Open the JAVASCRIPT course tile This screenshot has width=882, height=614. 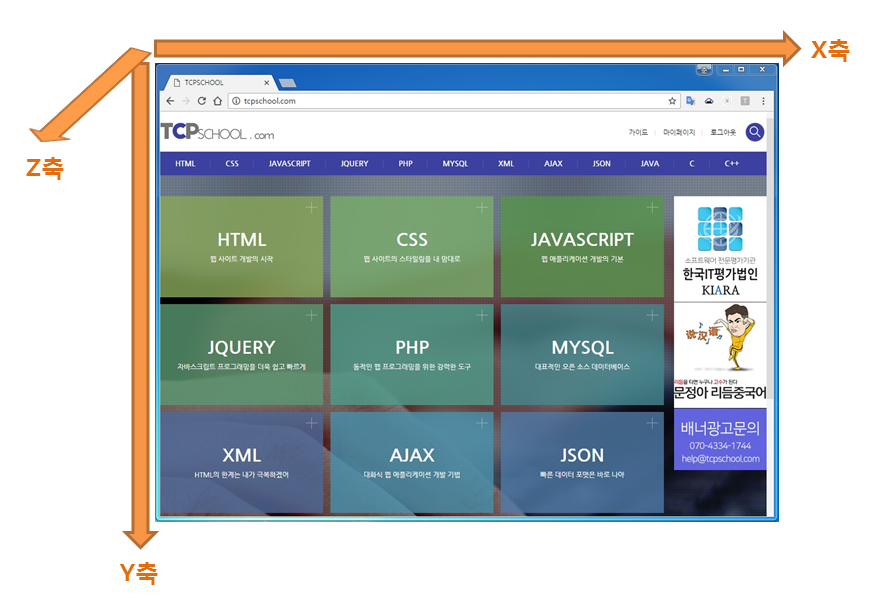point(582,246)
